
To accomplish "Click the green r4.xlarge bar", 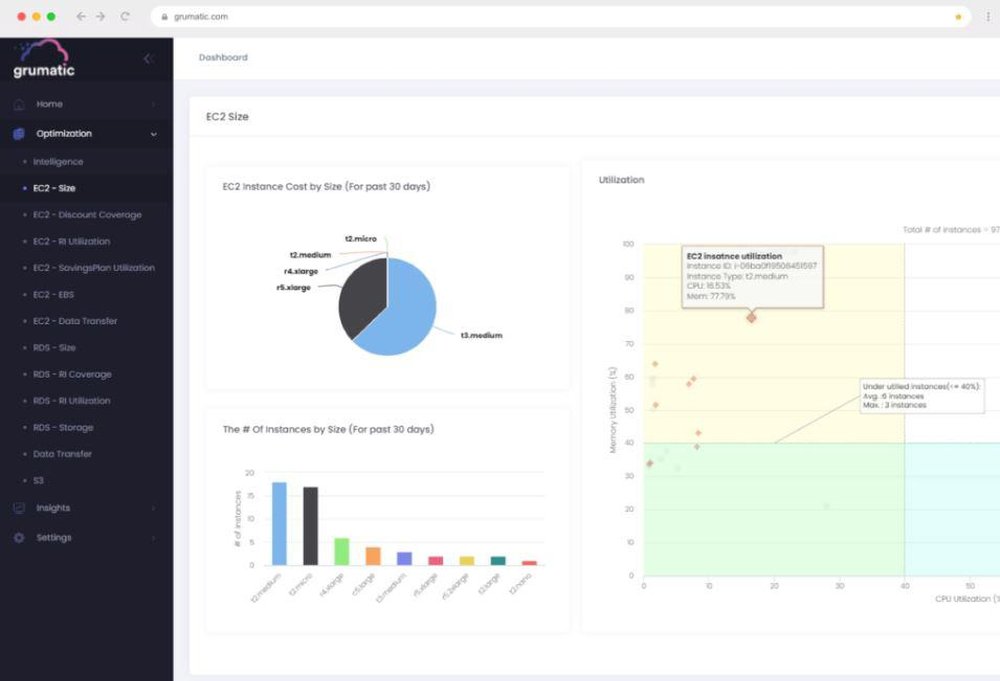I will point(342,552).
